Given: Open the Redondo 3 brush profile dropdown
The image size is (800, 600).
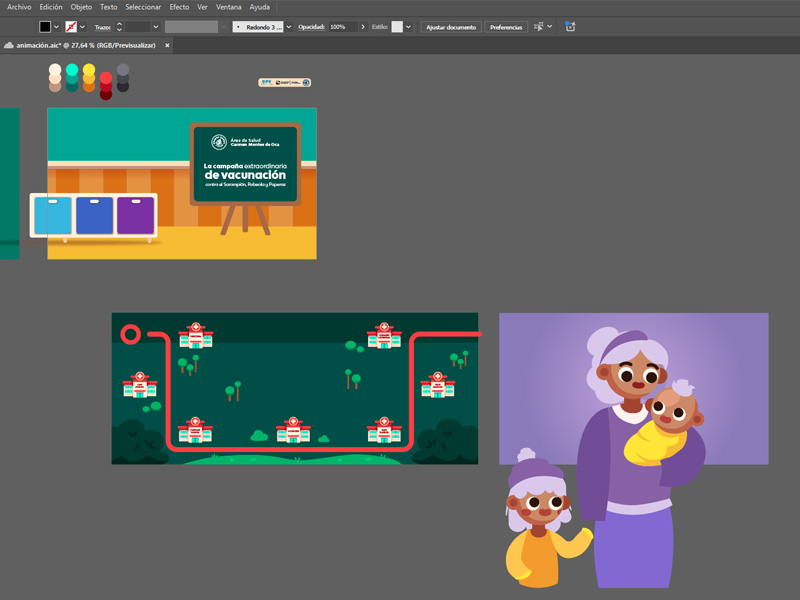Looking at the screenshot, I should coord(289,27).
